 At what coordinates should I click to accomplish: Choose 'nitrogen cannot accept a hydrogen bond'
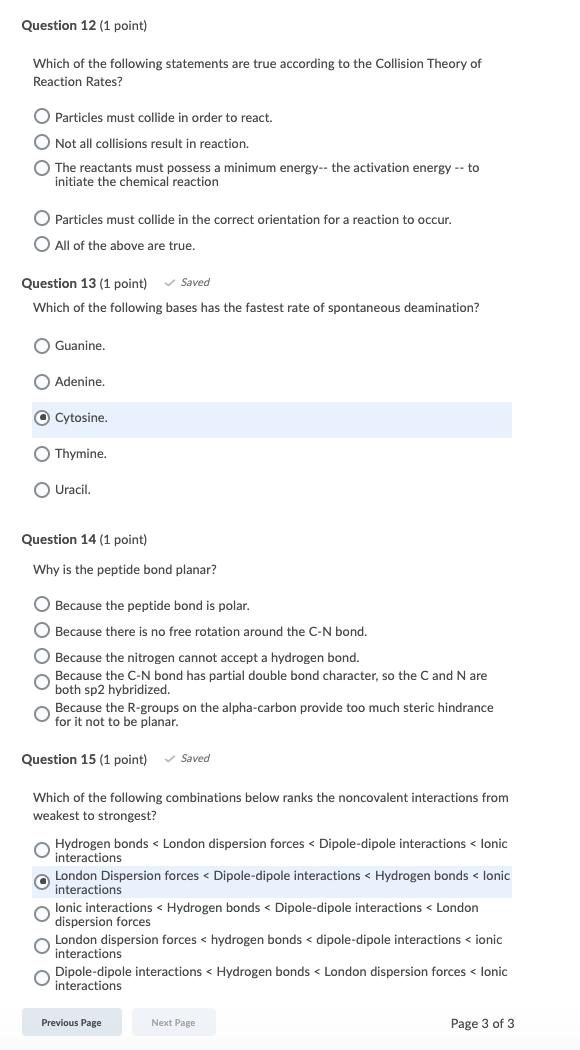[x=42, y=657]
